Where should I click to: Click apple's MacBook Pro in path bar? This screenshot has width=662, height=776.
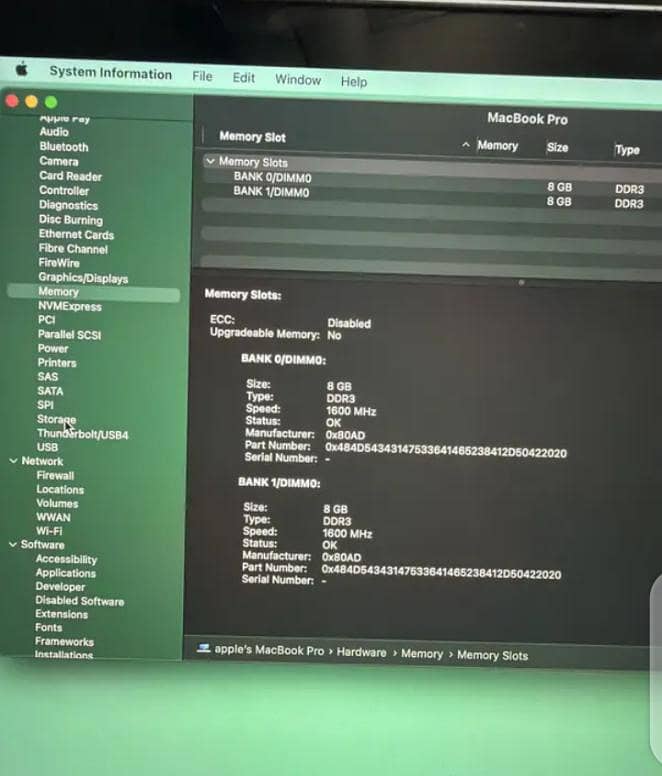[x=269, y=650]
